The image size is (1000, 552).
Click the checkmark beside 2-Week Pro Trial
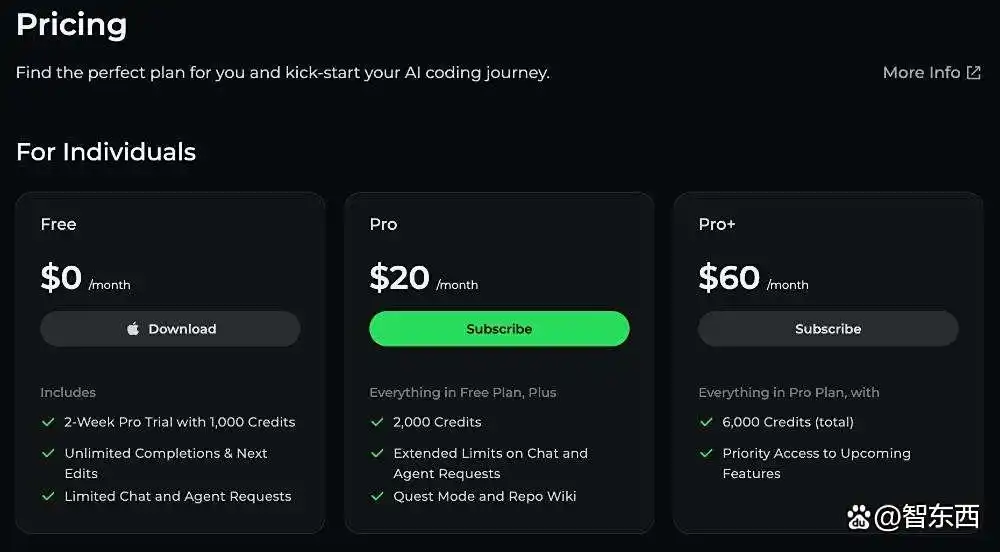pyautogui.click(x=47, y=422)
